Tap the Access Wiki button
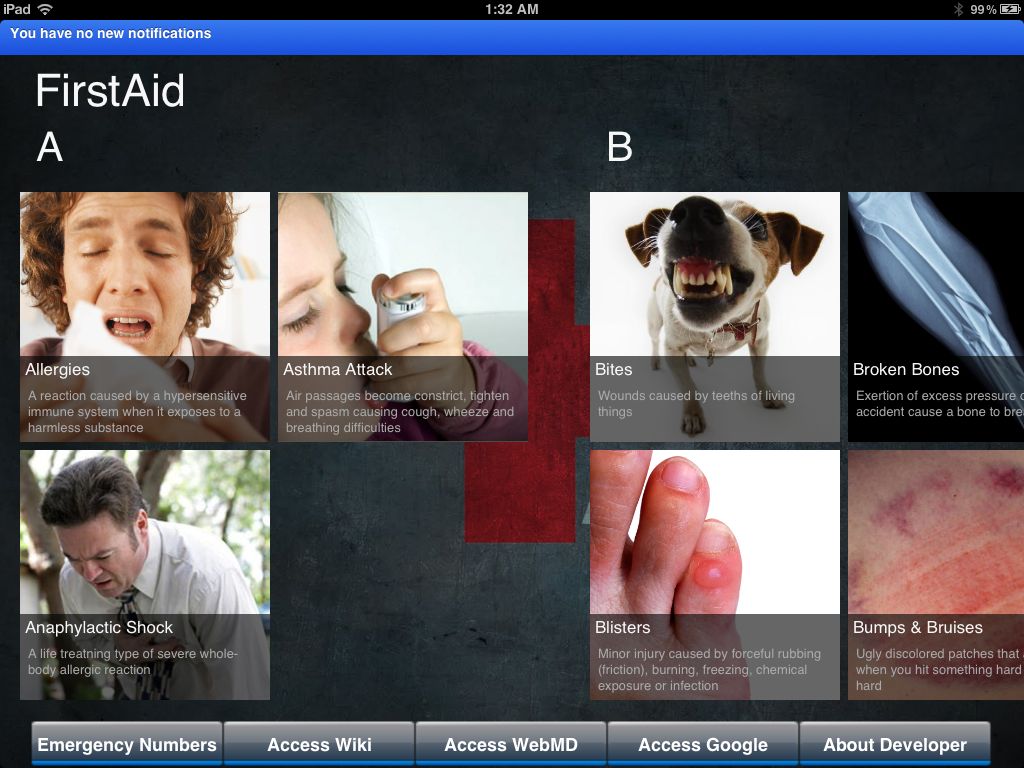 pos(319,743)
